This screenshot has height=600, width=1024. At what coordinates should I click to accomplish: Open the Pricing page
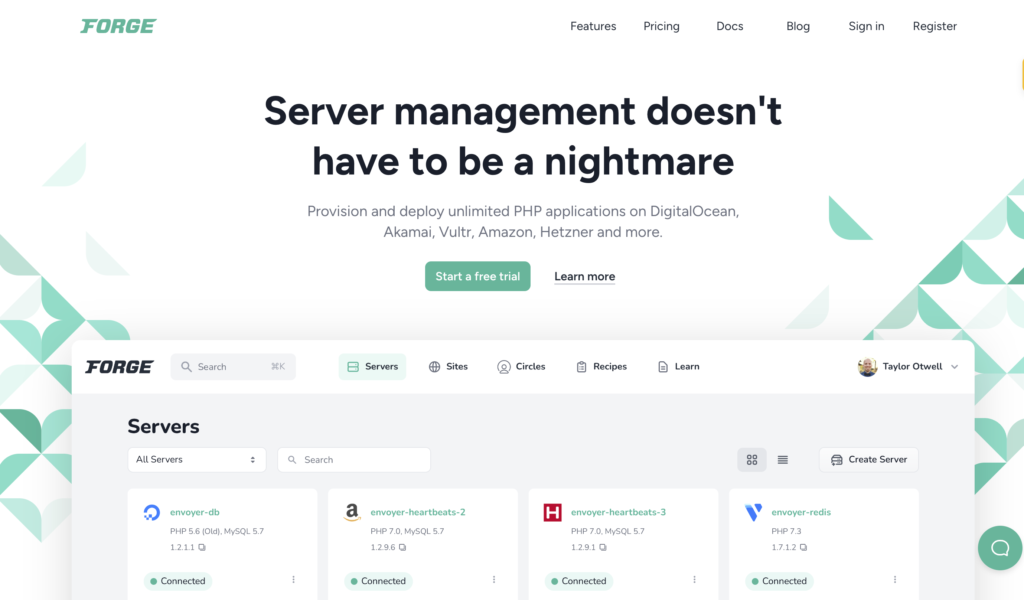(661, 26)
